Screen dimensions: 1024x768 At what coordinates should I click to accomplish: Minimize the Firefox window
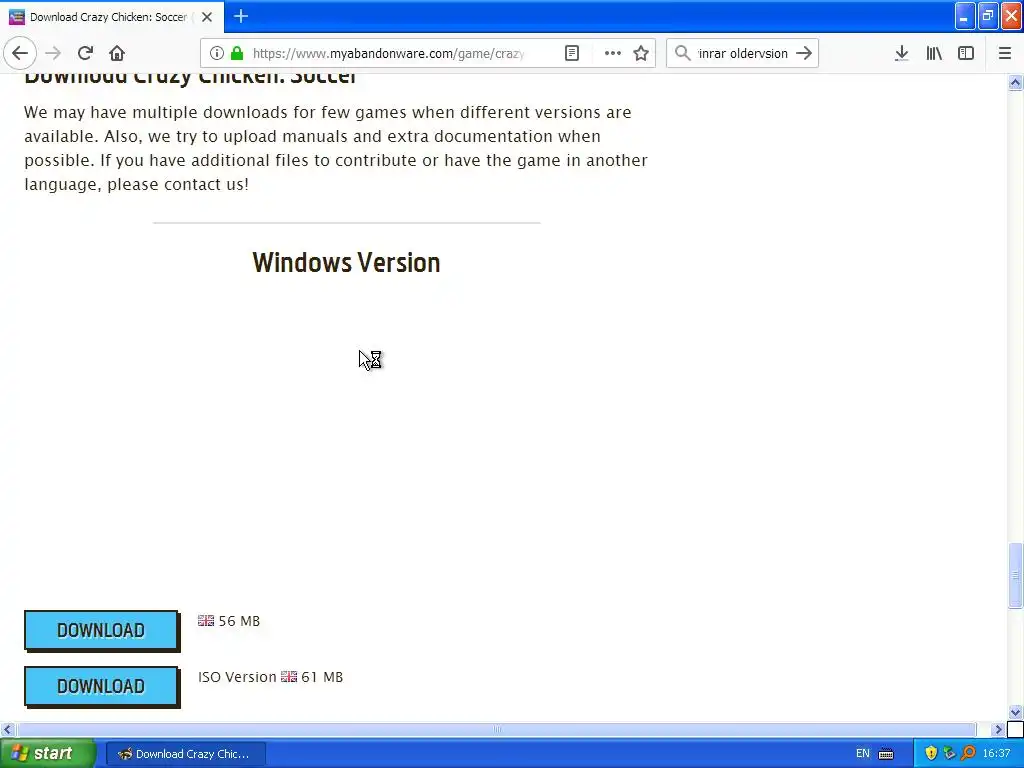pos(965,16)
